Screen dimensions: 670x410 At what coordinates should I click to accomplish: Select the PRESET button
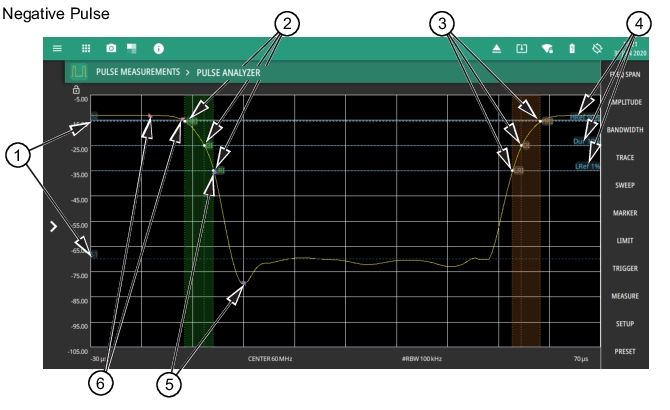625,351
